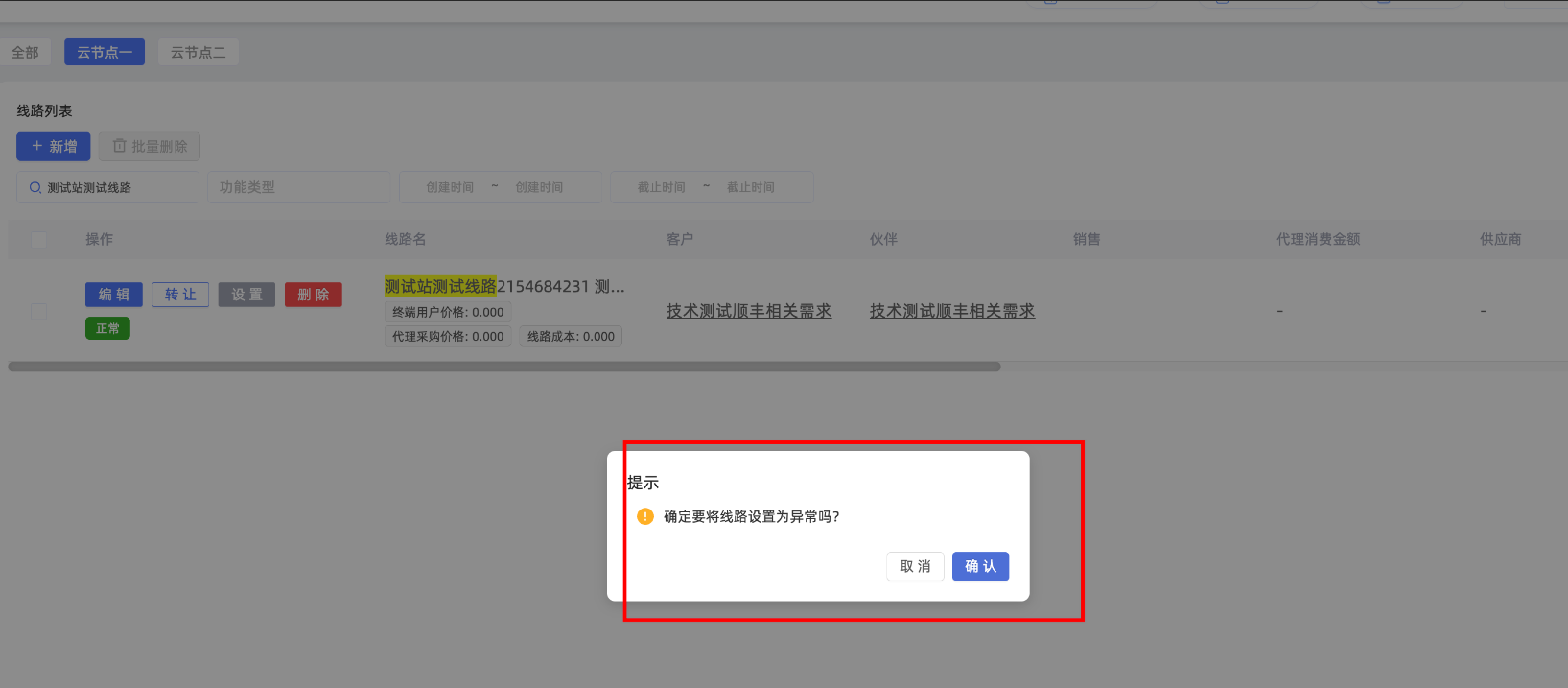Viewport: 1568px width, 688px height.
Task: Click the horizontal scrollbar below the table
Action: click(x=503, y=367)
